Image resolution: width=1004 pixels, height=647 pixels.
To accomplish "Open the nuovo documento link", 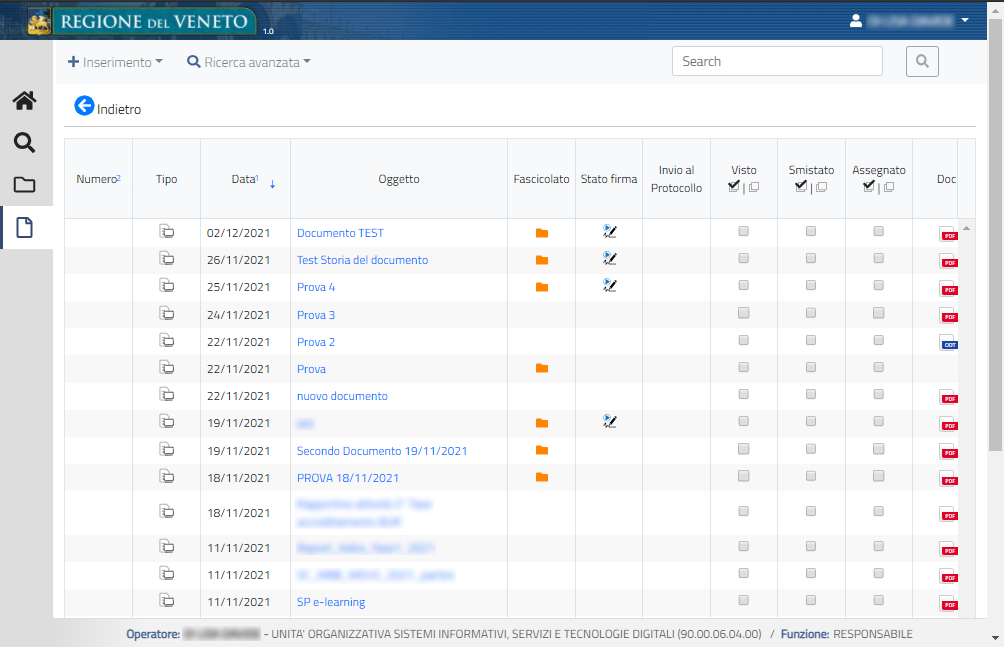I will pos(342,396).
